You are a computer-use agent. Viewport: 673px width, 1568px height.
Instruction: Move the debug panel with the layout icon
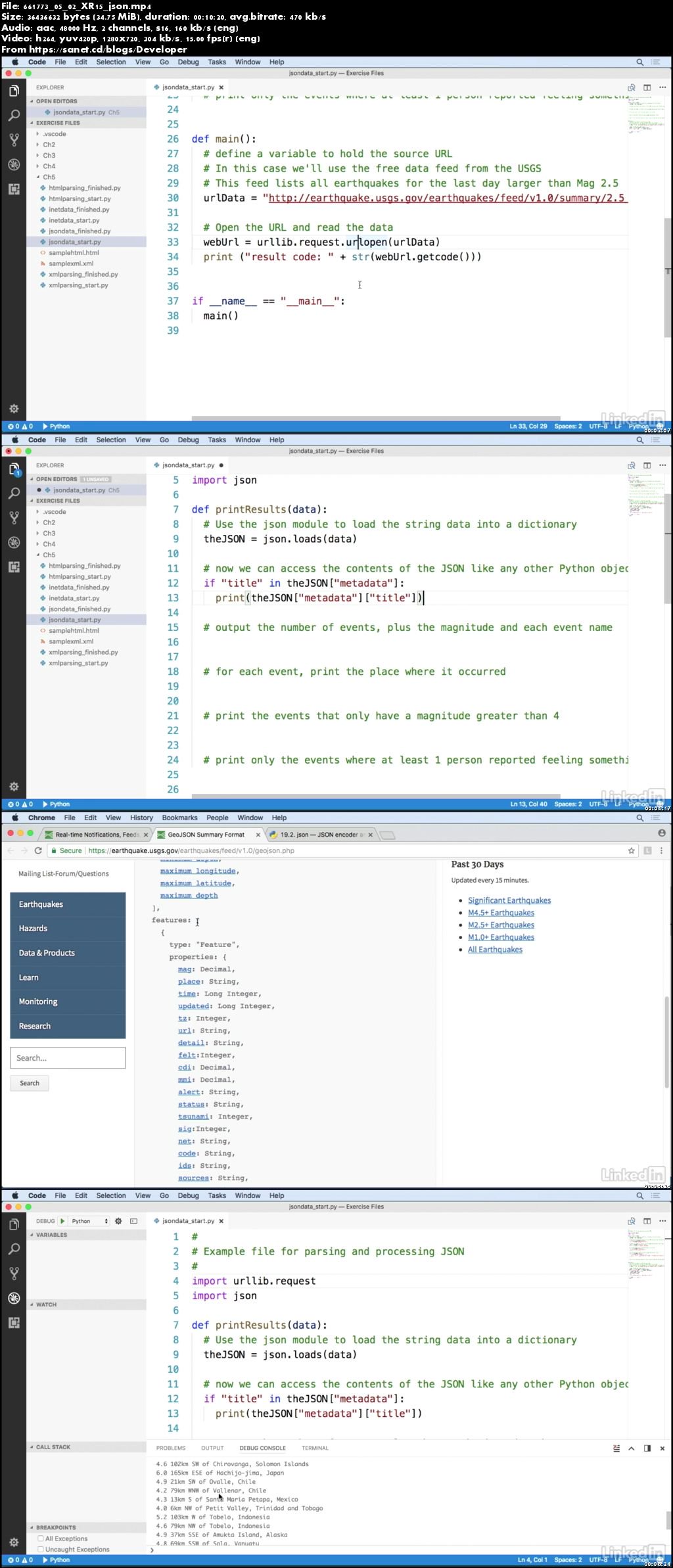click(x=647, y=1448)
